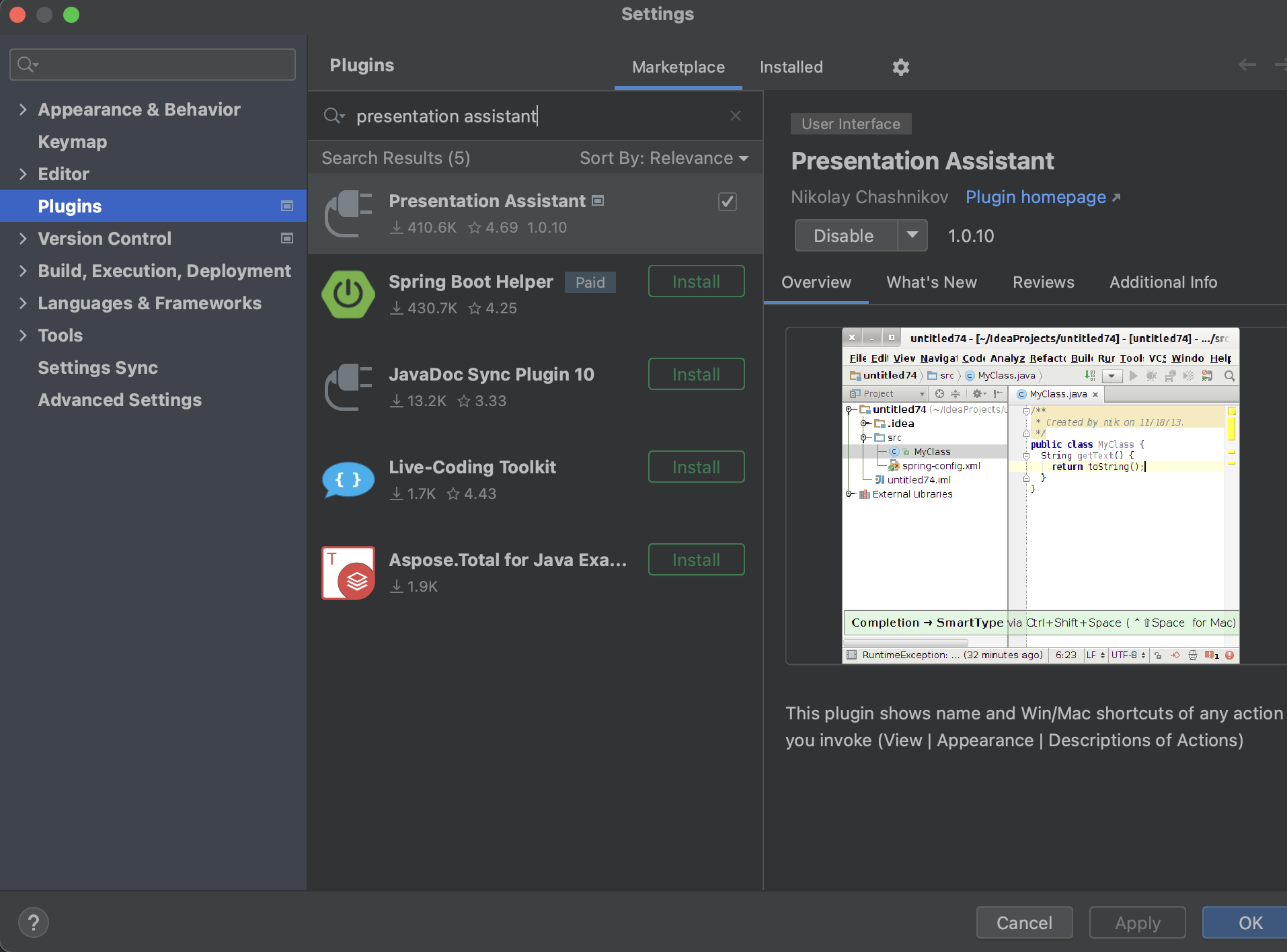Open the Overview tab
Screen dimensions: 1287x952
816,282
